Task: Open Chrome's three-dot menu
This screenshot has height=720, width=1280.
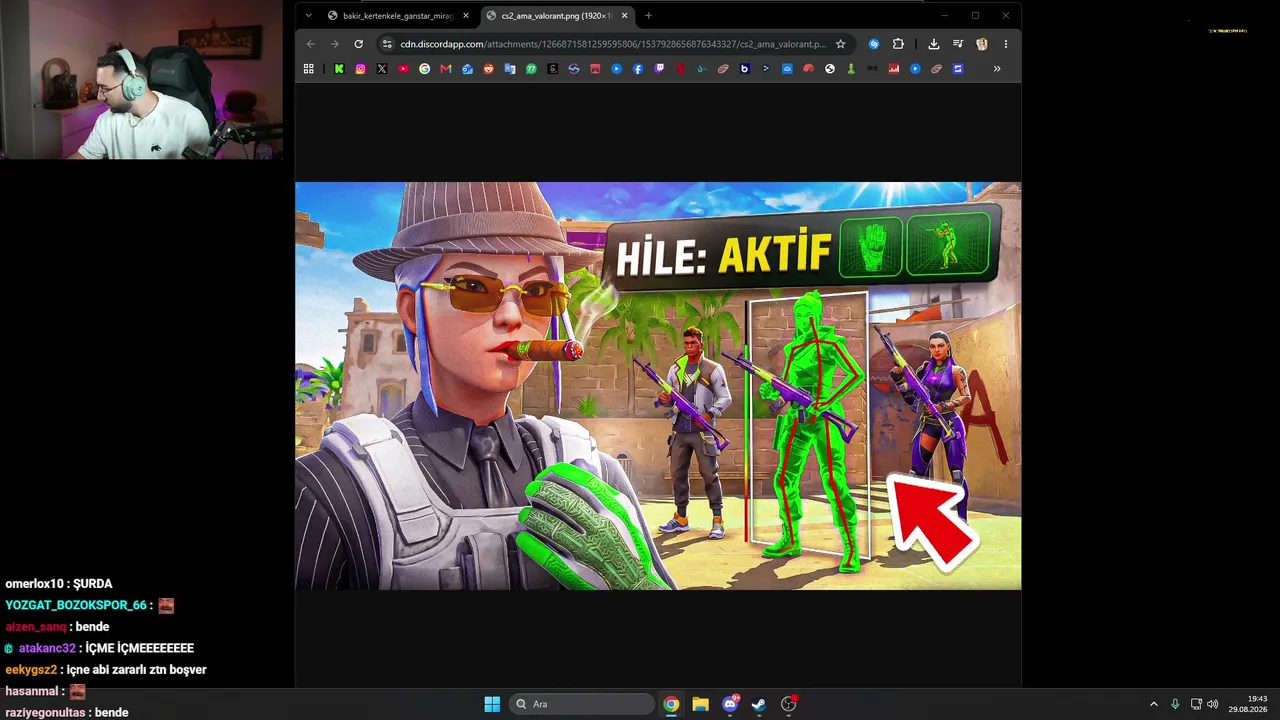Action: pos(1005,44)
